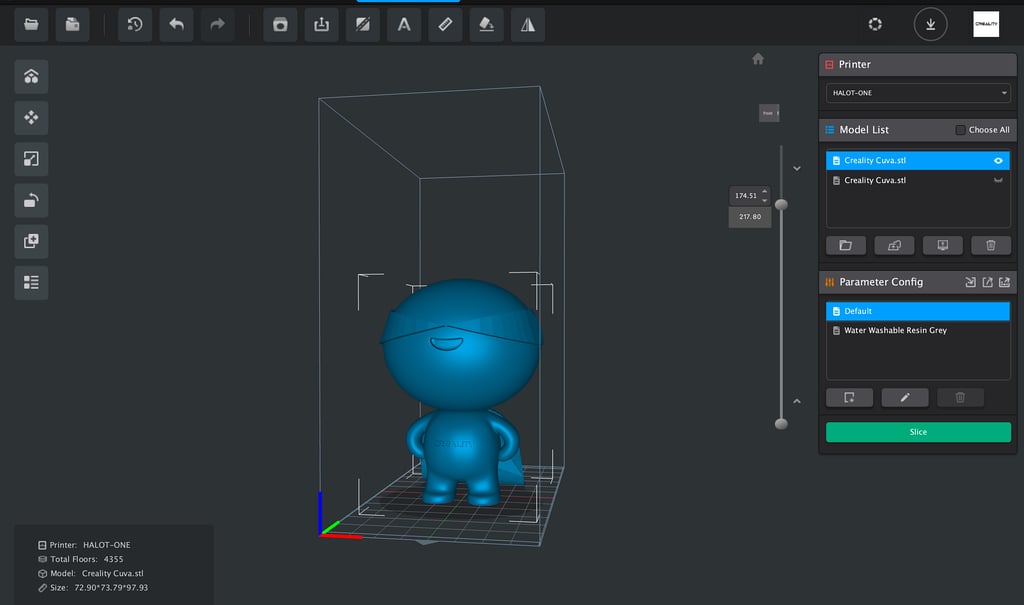Click the Model List panel header
Viewport: 1024px width, 605px height.
click(x=918, y=130)
